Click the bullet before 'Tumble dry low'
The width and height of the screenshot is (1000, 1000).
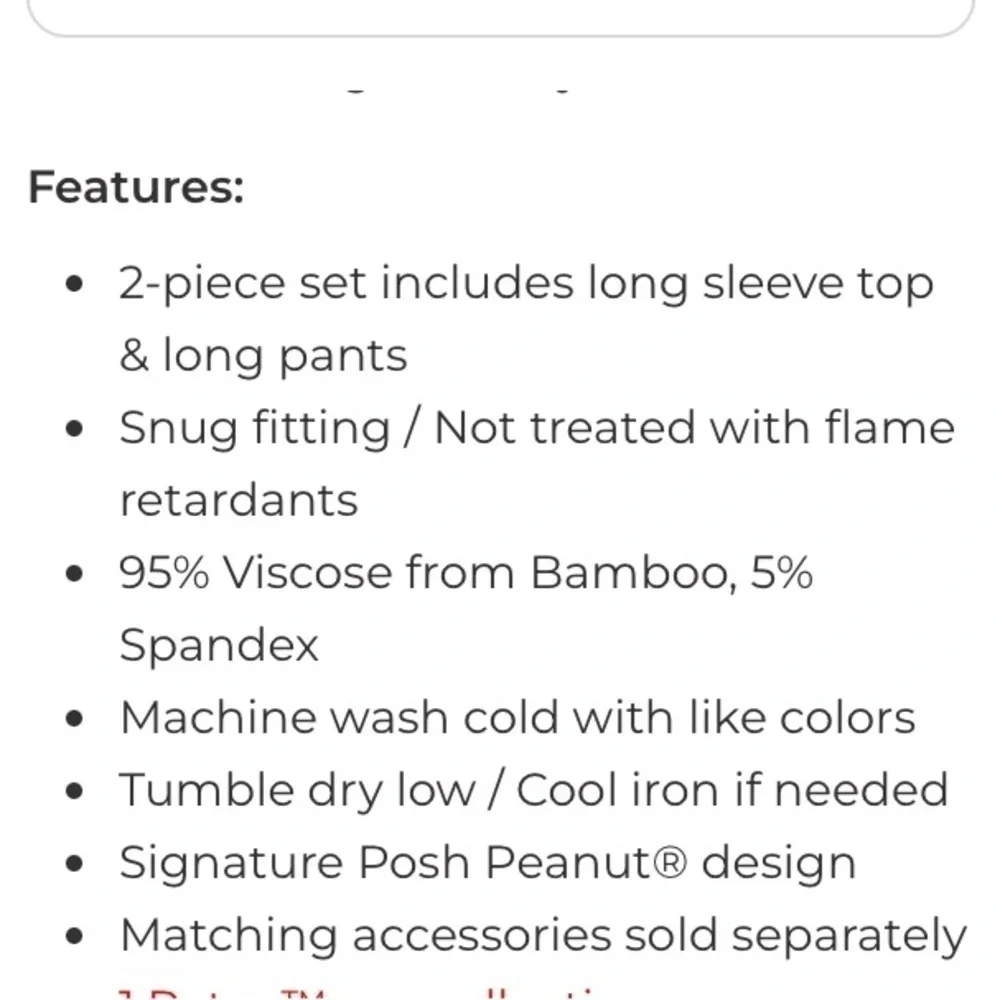[x=75, y=791]
